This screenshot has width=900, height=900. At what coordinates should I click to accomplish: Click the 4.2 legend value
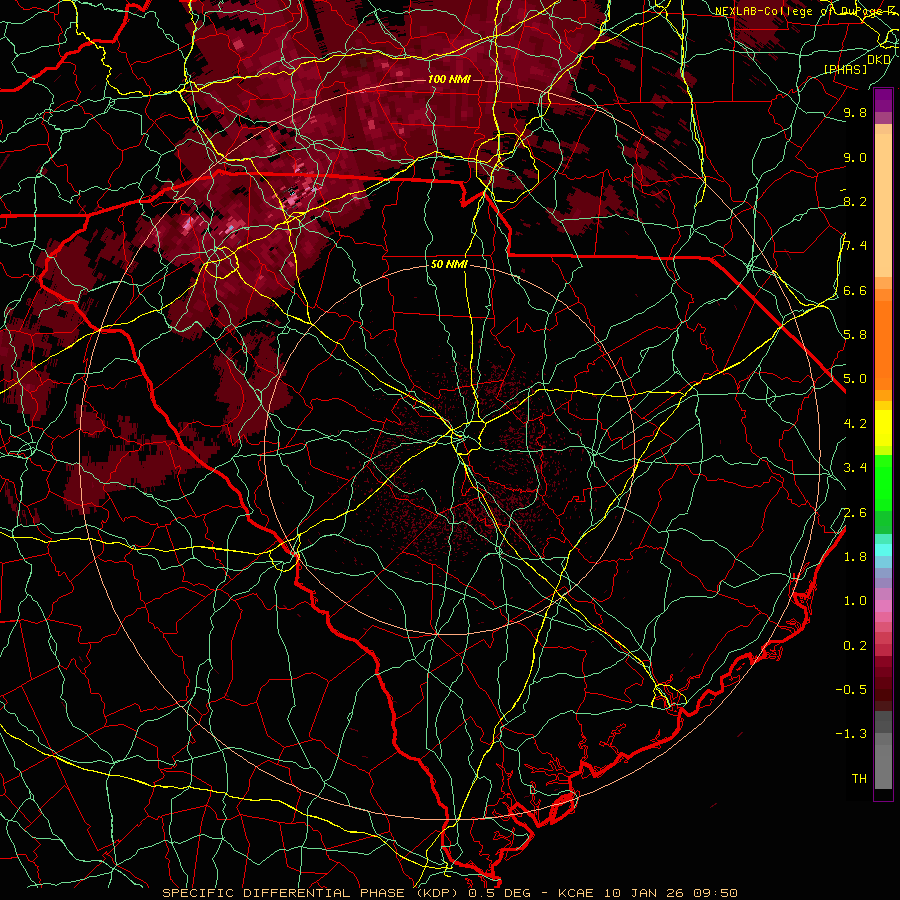coord(855,424)
